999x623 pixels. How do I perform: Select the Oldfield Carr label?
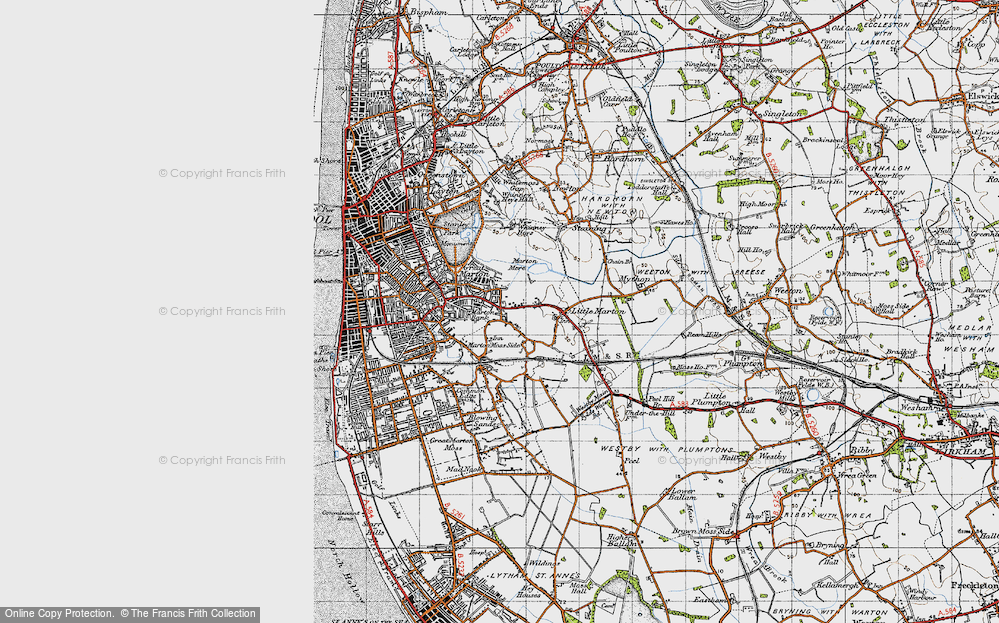618,101
